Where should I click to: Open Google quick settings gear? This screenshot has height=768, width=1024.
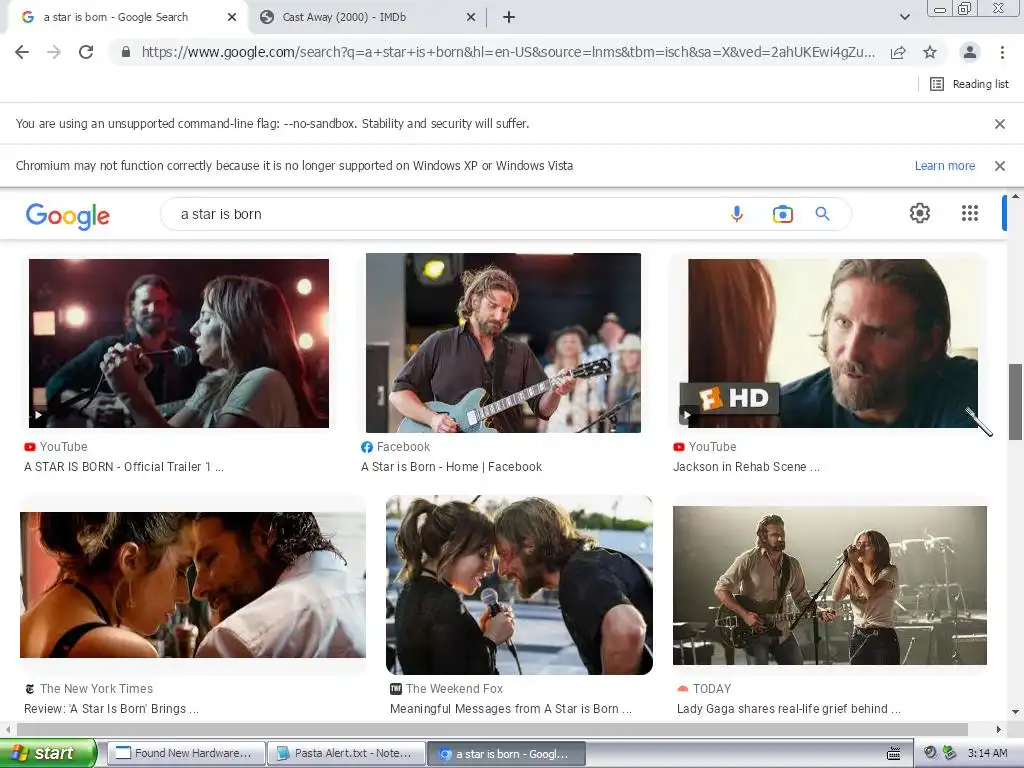click(x=920, y=213)
